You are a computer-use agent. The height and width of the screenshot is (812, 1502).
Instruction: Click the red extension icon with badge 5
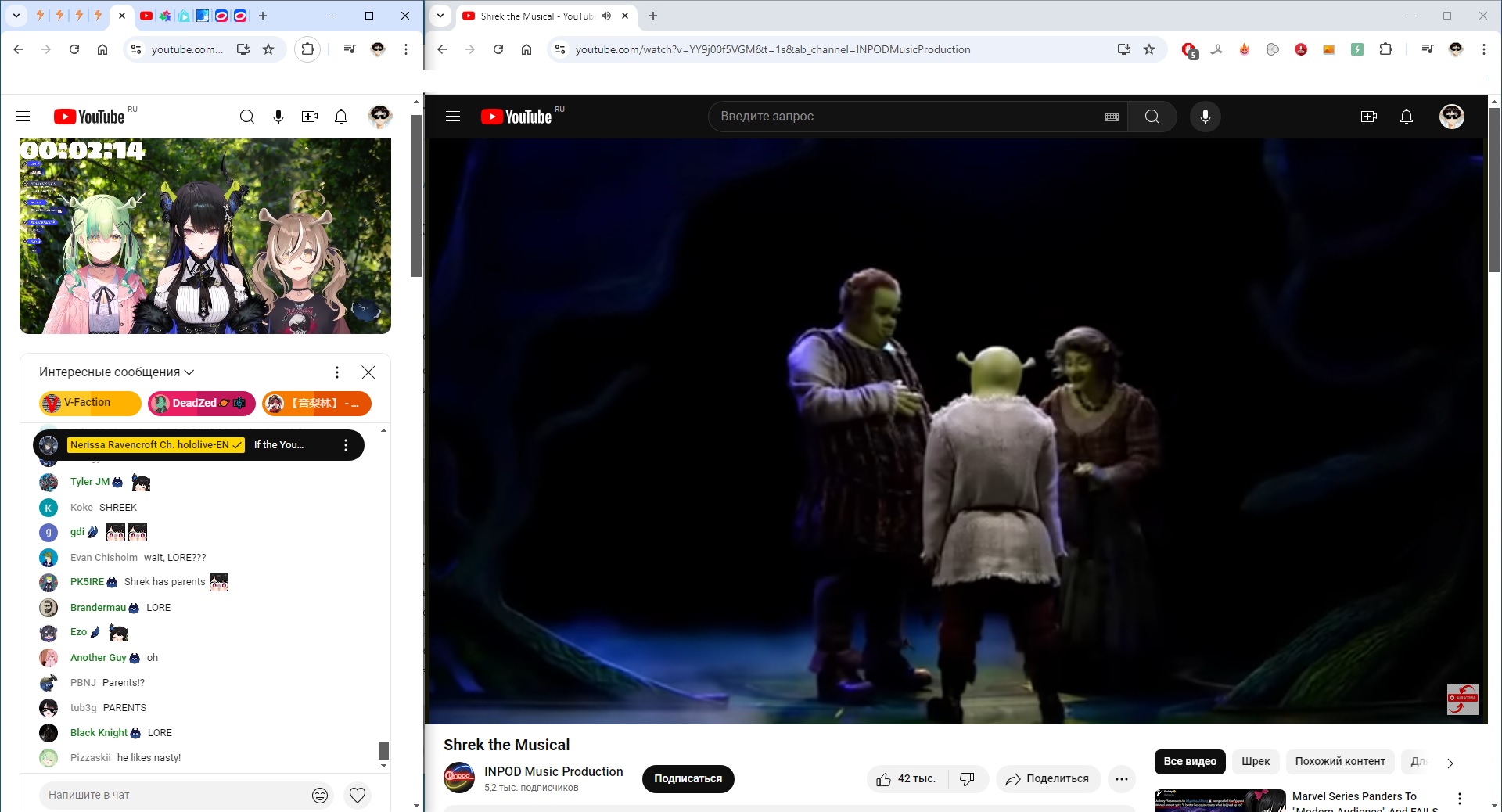pos(1189,50)
